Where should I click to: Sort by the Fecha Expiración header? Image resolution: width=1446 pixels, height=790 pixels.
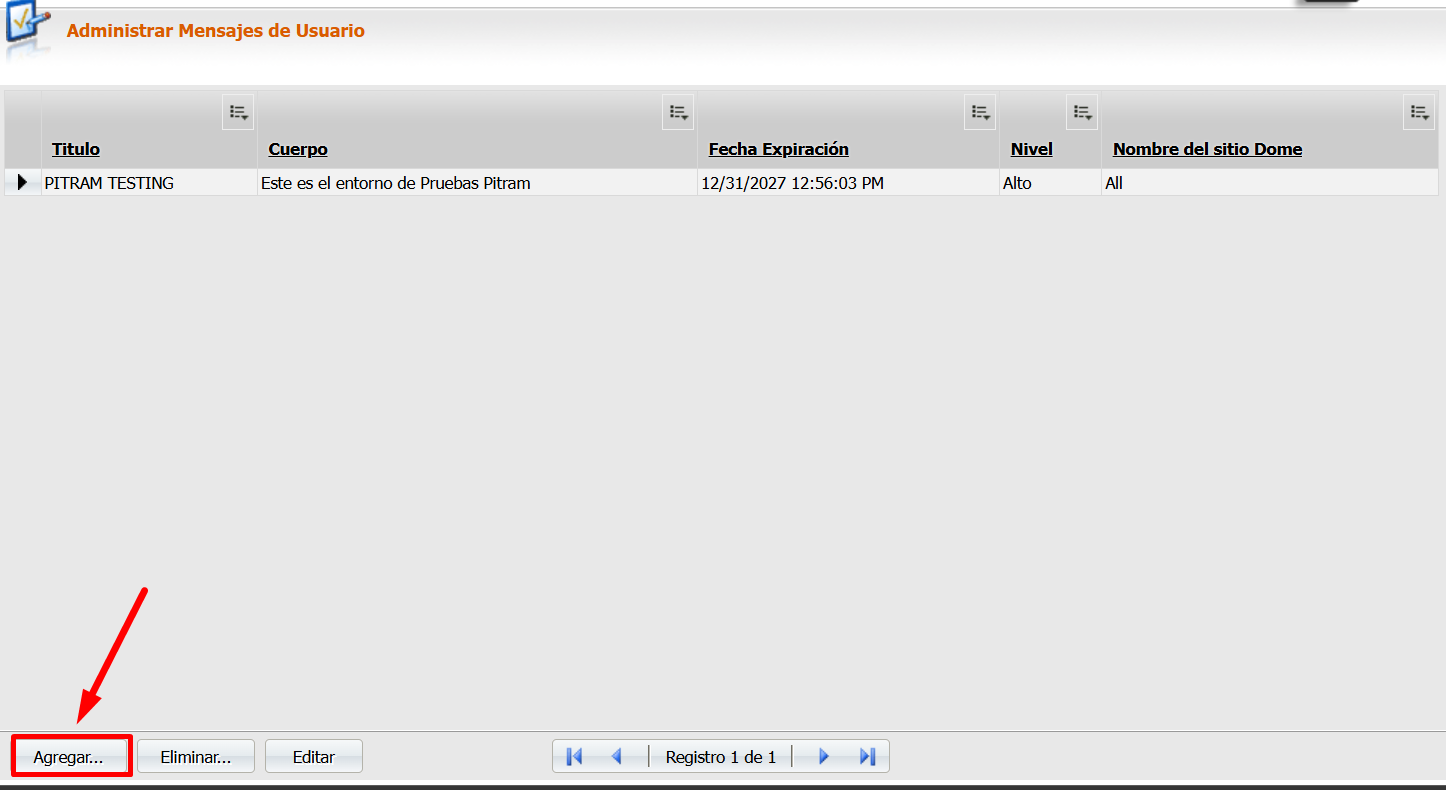coord(778,149)
